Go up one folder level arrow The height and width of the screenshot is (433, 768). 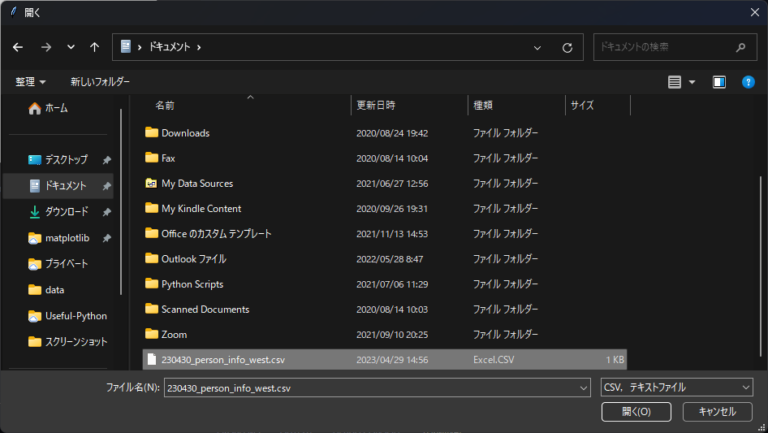click(95, 47)
